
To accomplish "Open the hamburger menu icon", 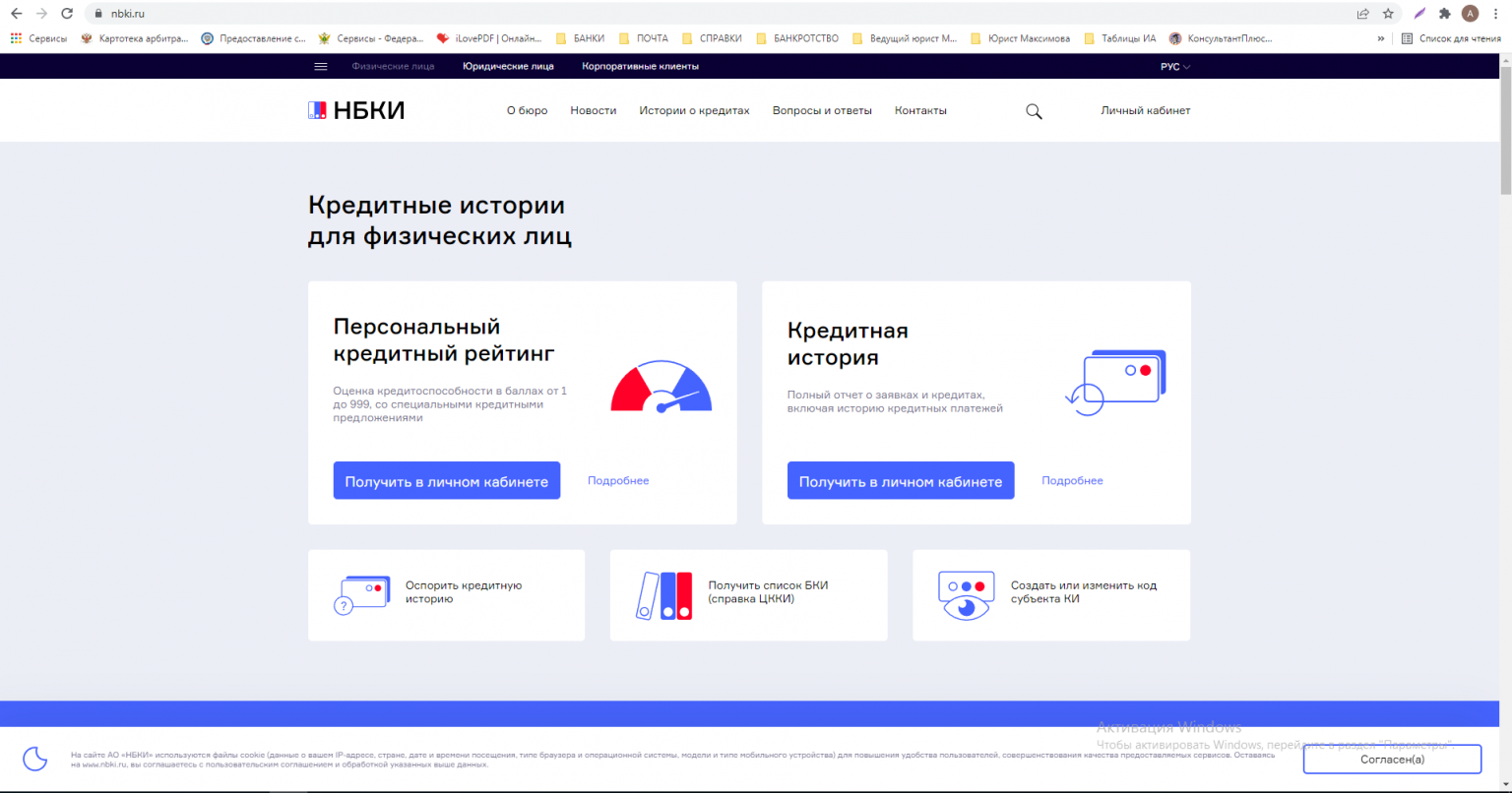I will (320, 67).
